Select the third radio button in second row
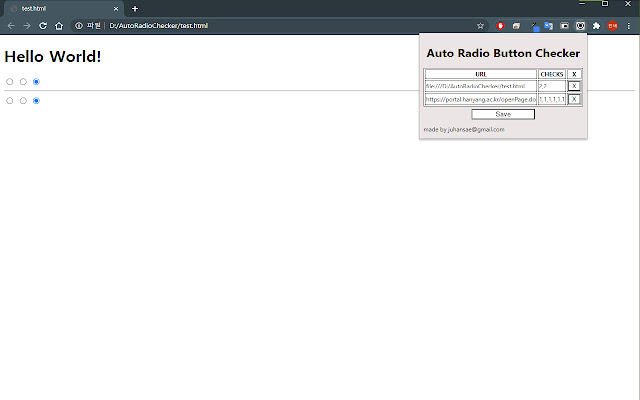This screenshot has width=640, height=400. [x=36, y=101]
